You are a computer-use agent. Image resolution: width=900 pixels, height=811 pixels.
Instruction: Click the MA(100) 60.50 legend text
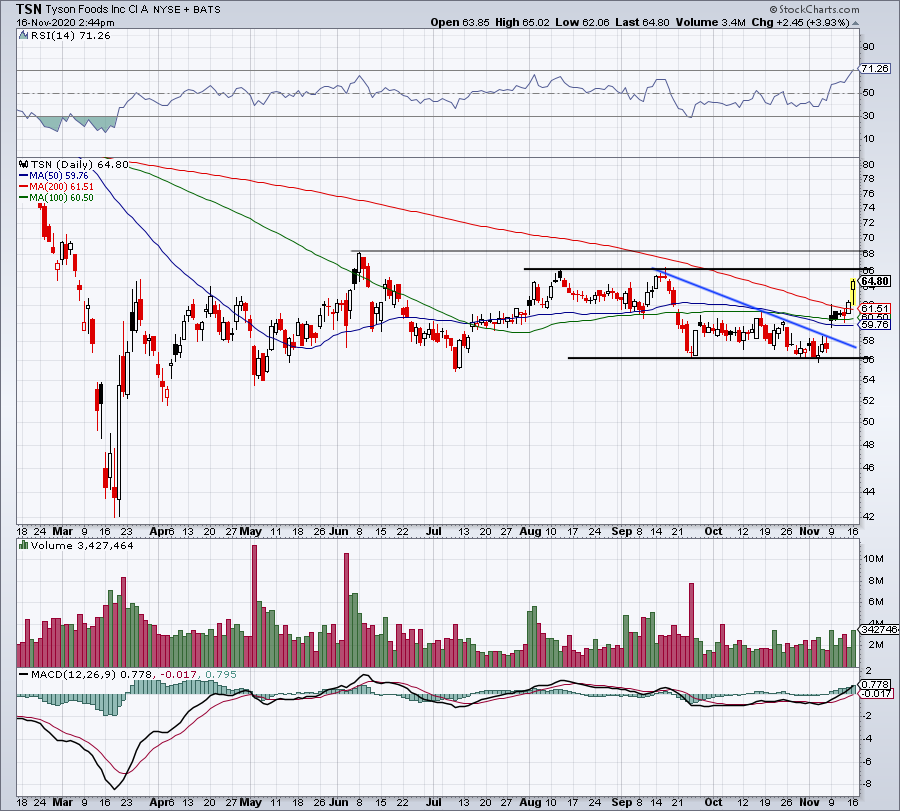click(61, 197)
